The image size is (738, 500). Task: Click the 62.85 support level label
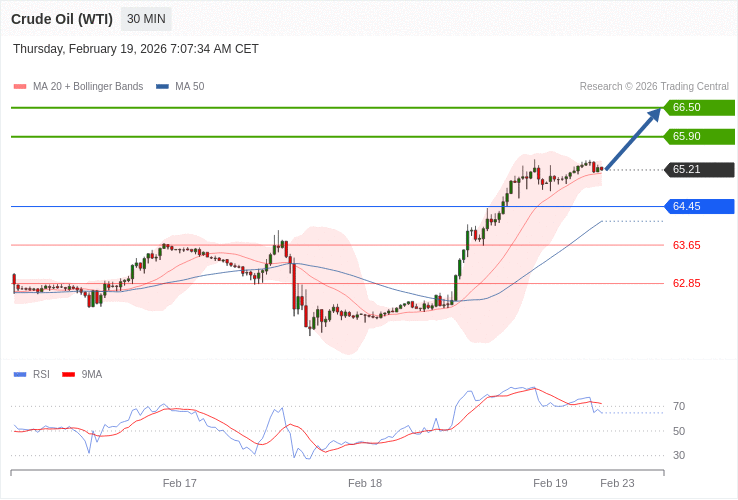click(x=686, y=283)
